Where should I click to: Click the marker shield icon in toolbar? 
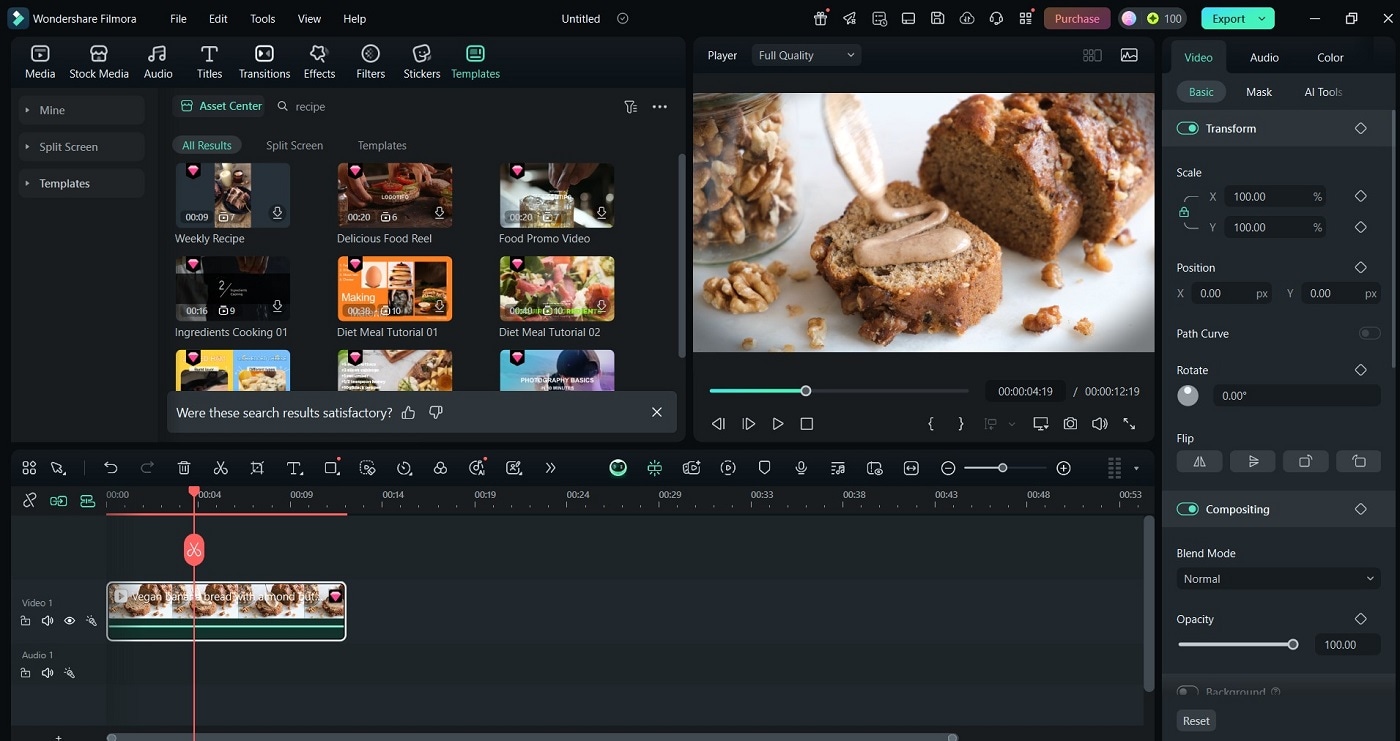(x=765, y=468)
